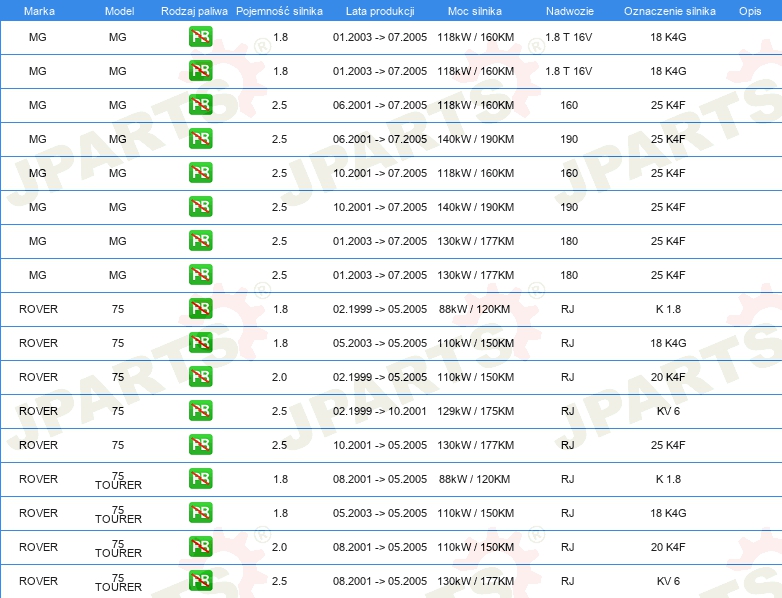
Task: Click the Model column header
Action: (x=119, y=11)
